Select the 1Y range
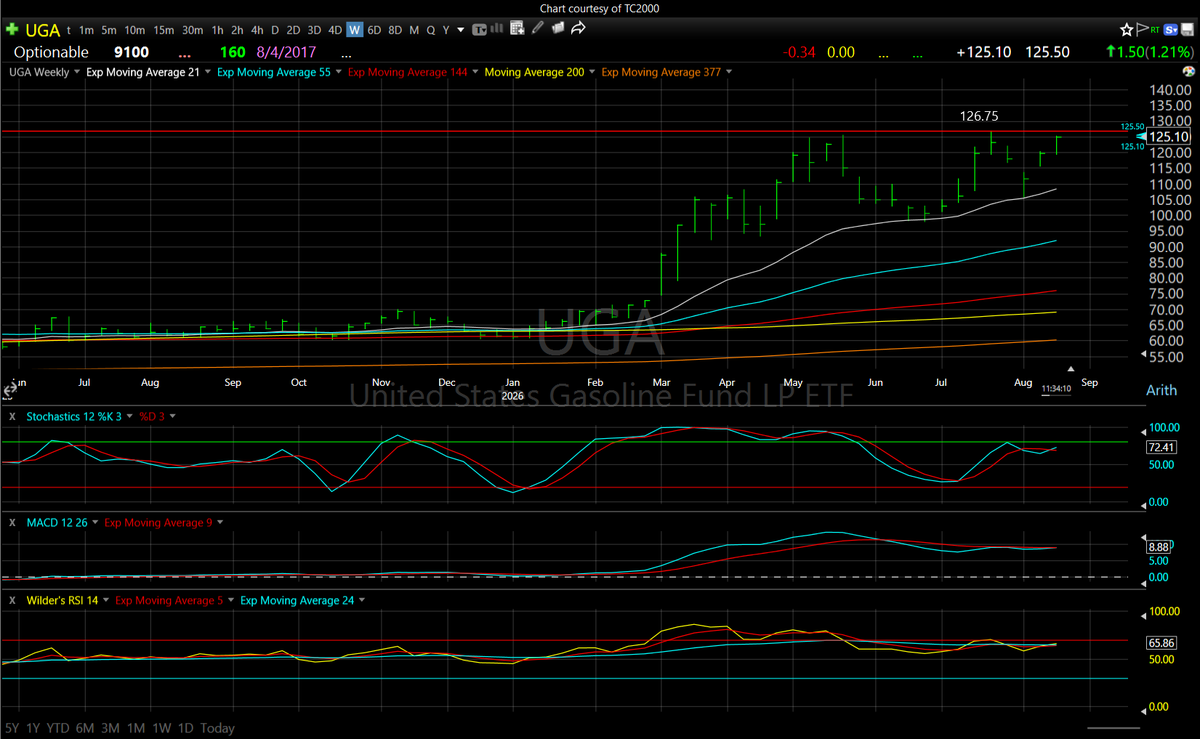1200x739 pixels. click(x=34, y=728)
